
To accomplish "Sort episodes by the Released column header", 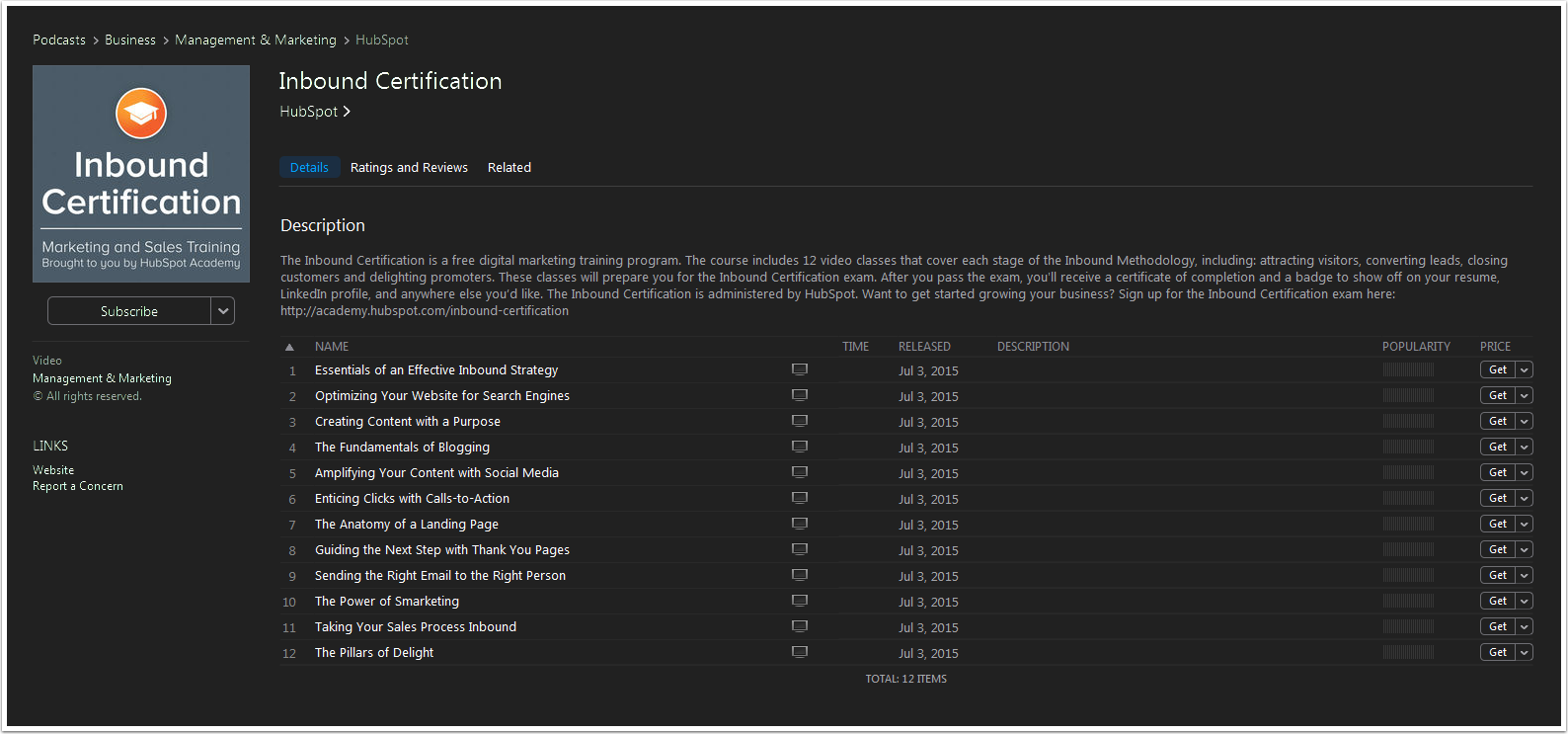I will click(x=924, y=347).
